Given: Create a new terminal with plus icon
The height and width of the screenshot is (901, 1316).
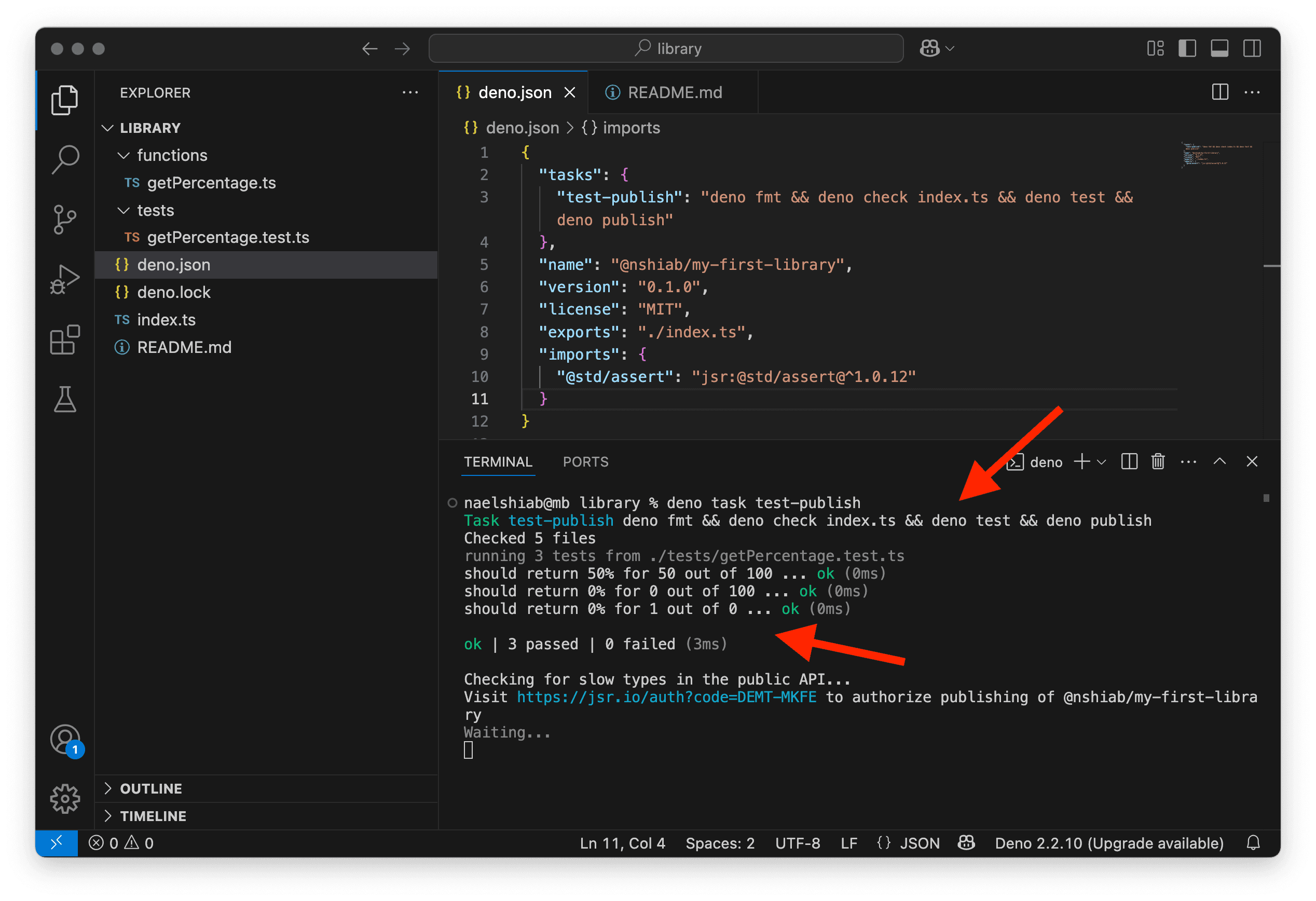Looking at the screenshot, I should click(x=1081, y=461).
